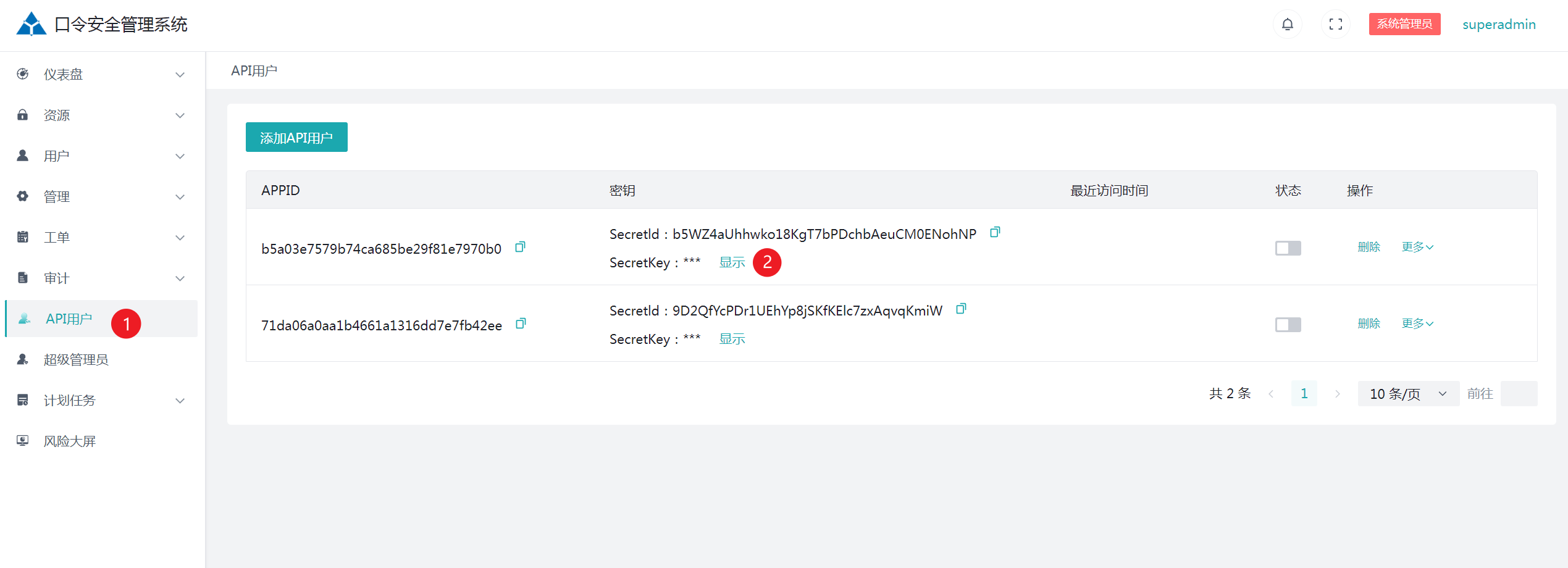1568x568 pixels.
Task: Copy APPID 71da06a0aa1b4661a1316dd7e7fb42ee
Action: click(521, 324)
